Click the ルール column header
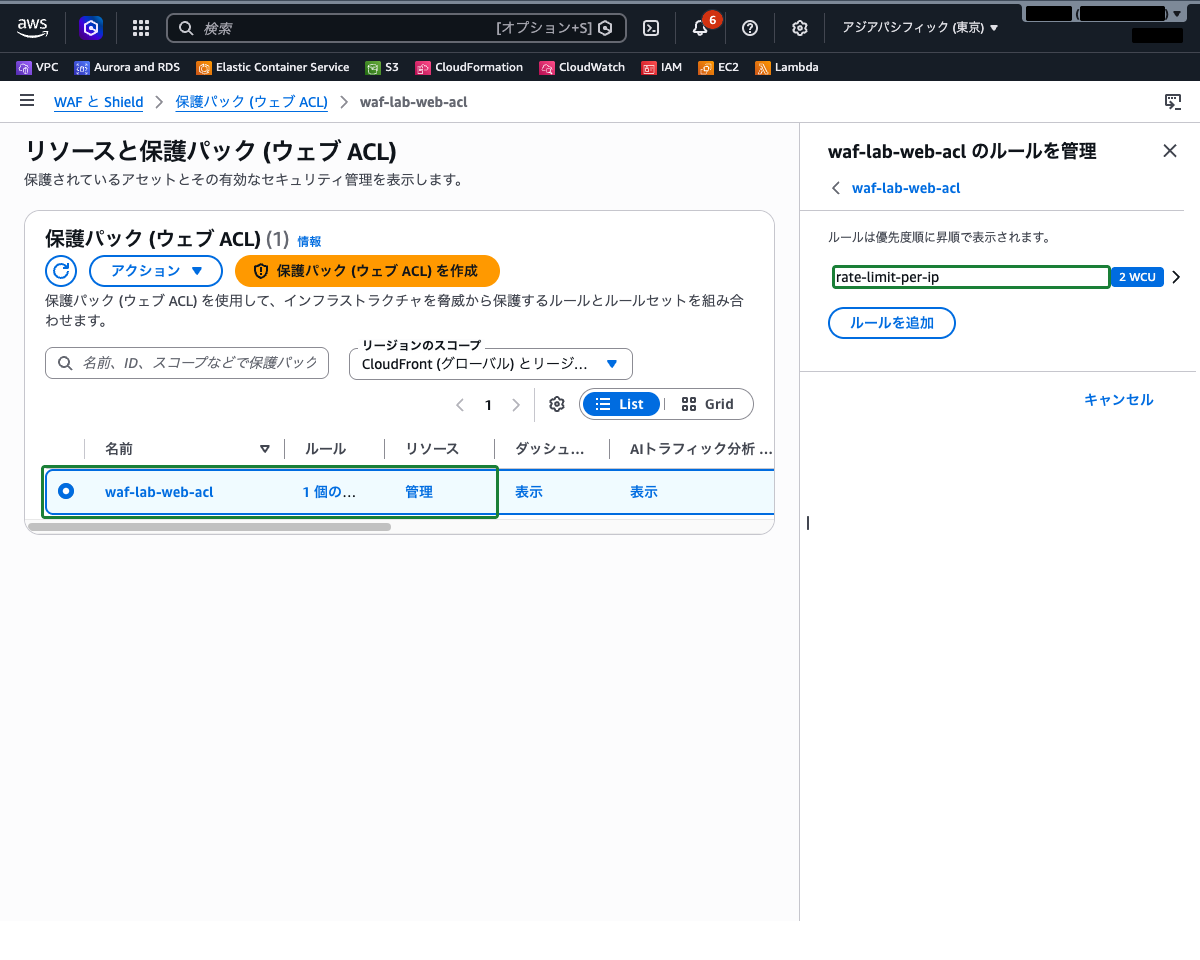This screenshot has height=960, width=1200. 325,449
